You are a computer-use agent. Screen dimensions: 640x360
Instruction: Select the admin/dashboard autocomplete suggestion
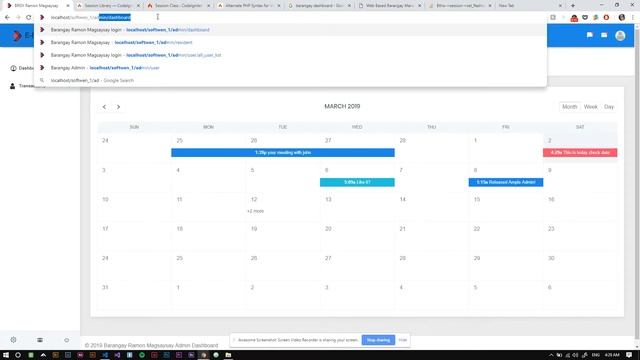coord(290,30)
